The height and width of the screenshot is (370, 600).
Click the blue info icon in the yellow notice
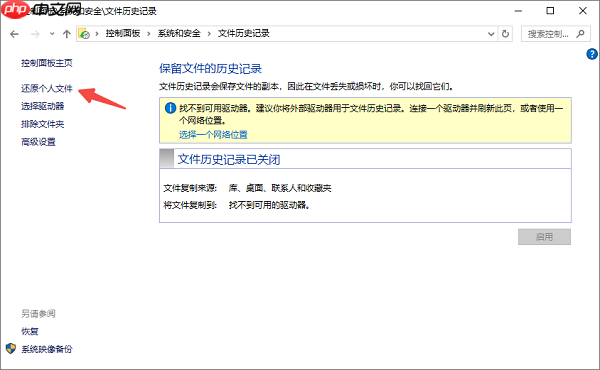pyautogui.click(x=170, y=108)
